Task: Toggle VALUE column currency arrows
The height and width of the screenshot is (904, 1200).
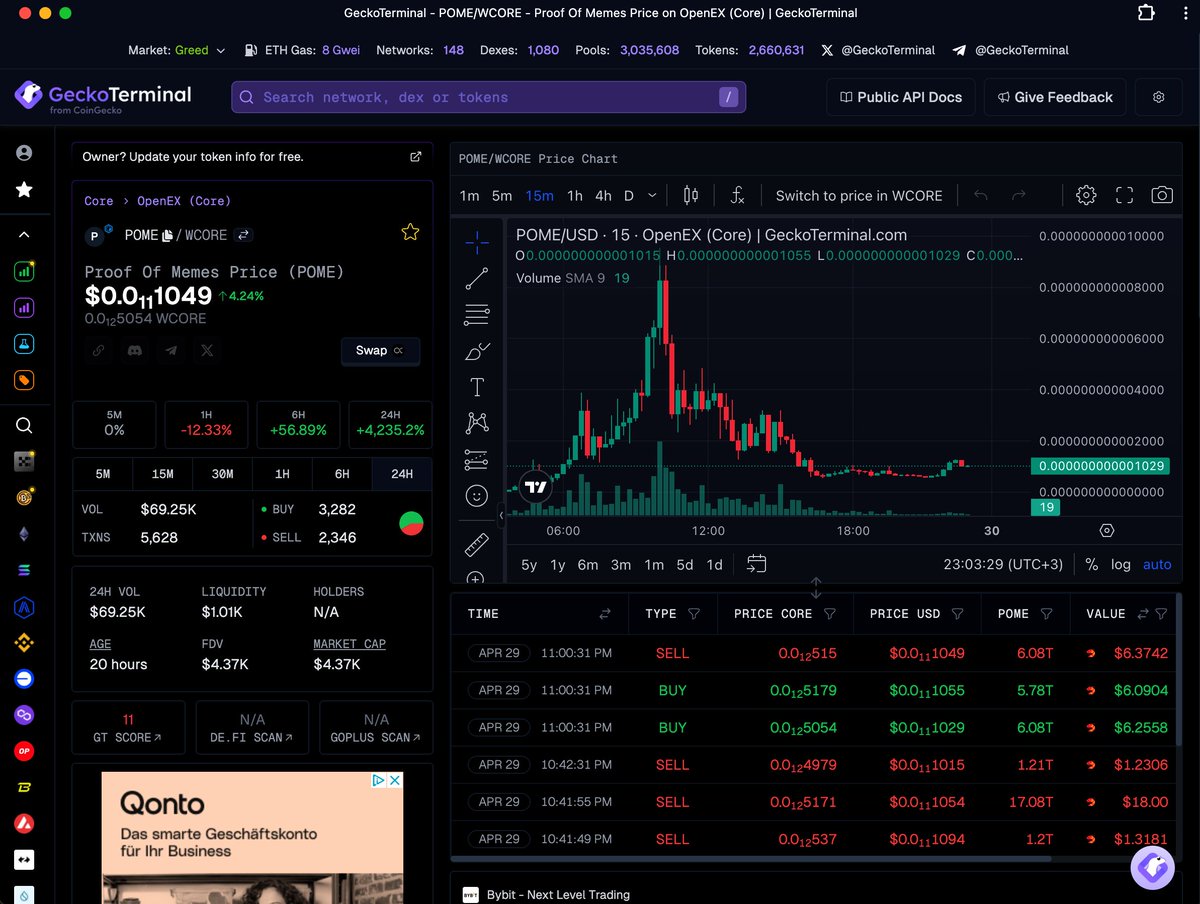Action: pyautogui.click(x=1145, y=614)
